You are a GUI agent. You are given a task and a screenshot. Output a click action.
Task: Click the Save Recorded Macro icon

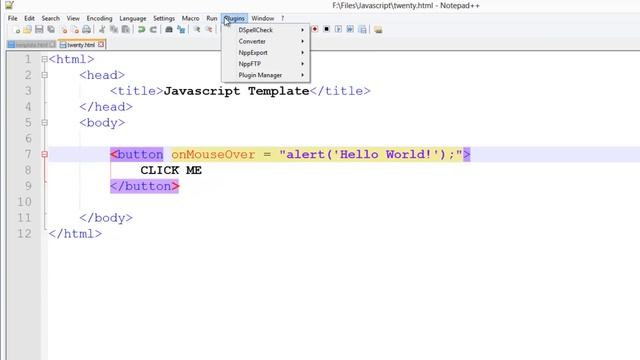click(362, 29)
